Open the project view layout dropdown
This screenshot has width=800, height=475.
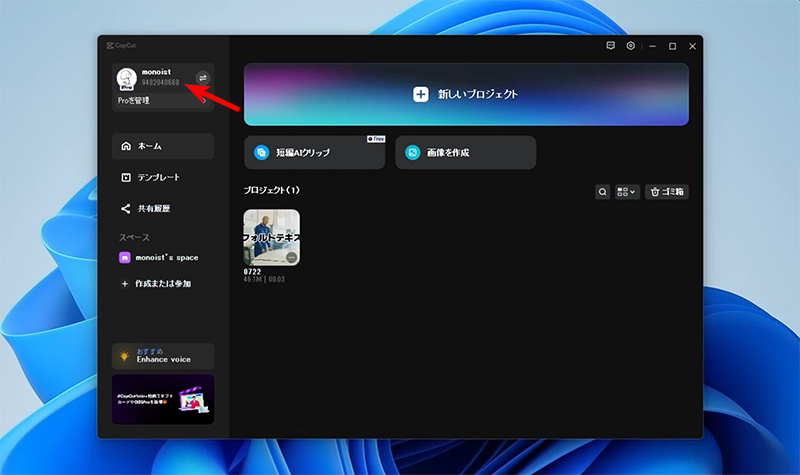coord(627,192)
